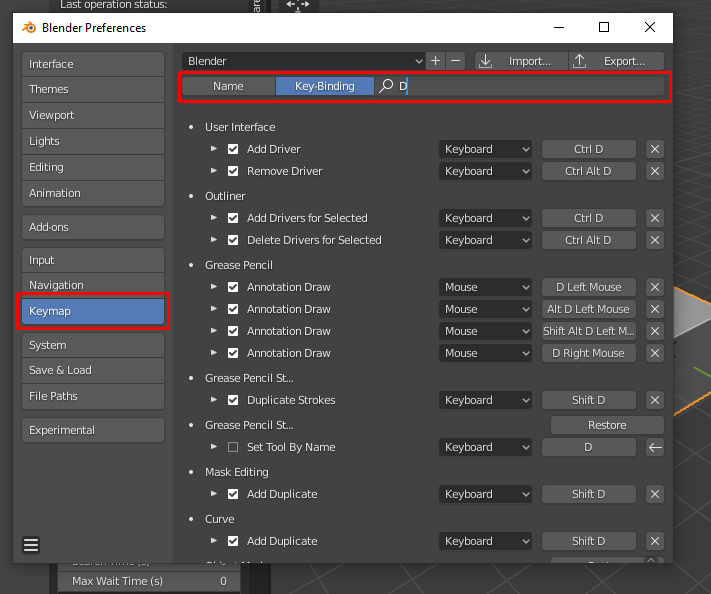Remove D Left Mouse Annotation Draw item
The width and height of the screenshot is (711, 594).
(655, 287)
